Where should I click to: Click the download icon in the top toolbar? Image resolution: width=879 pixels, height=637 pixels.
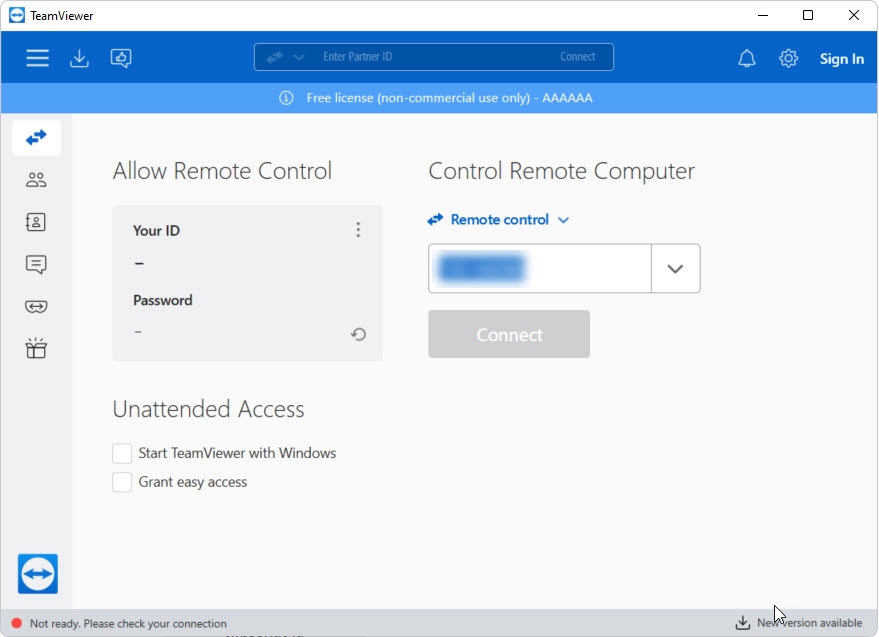tap(79, 58)
